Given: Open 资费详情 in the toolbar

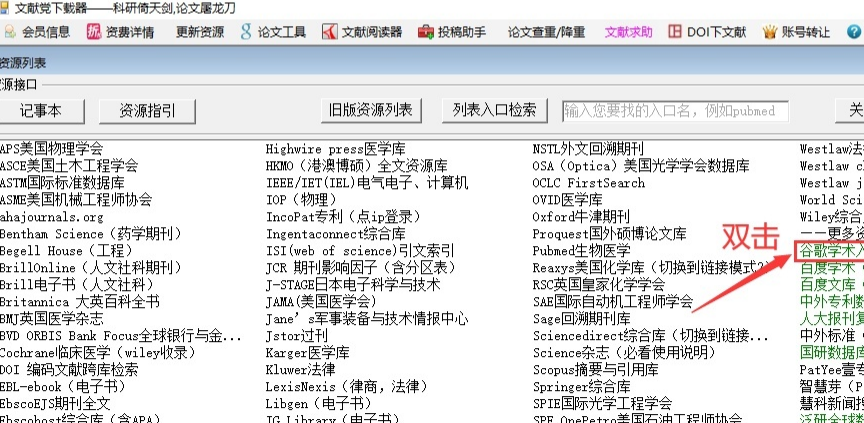Looking at the screenshot, I should click(x=129, y=32).
